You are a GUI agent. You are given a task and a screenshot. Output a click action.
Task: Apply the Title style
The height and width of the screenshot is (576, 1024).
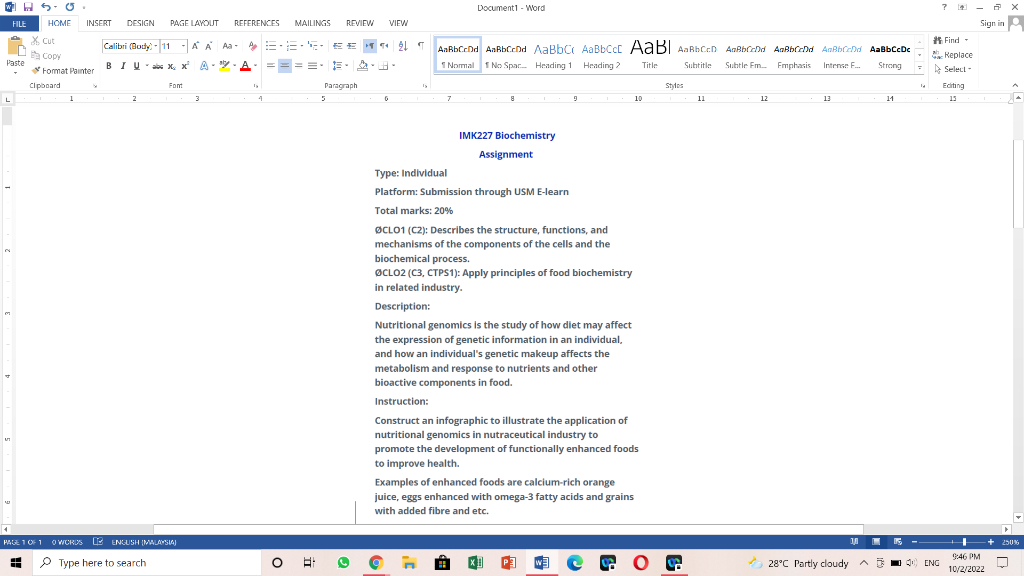(x=650, y=55)
